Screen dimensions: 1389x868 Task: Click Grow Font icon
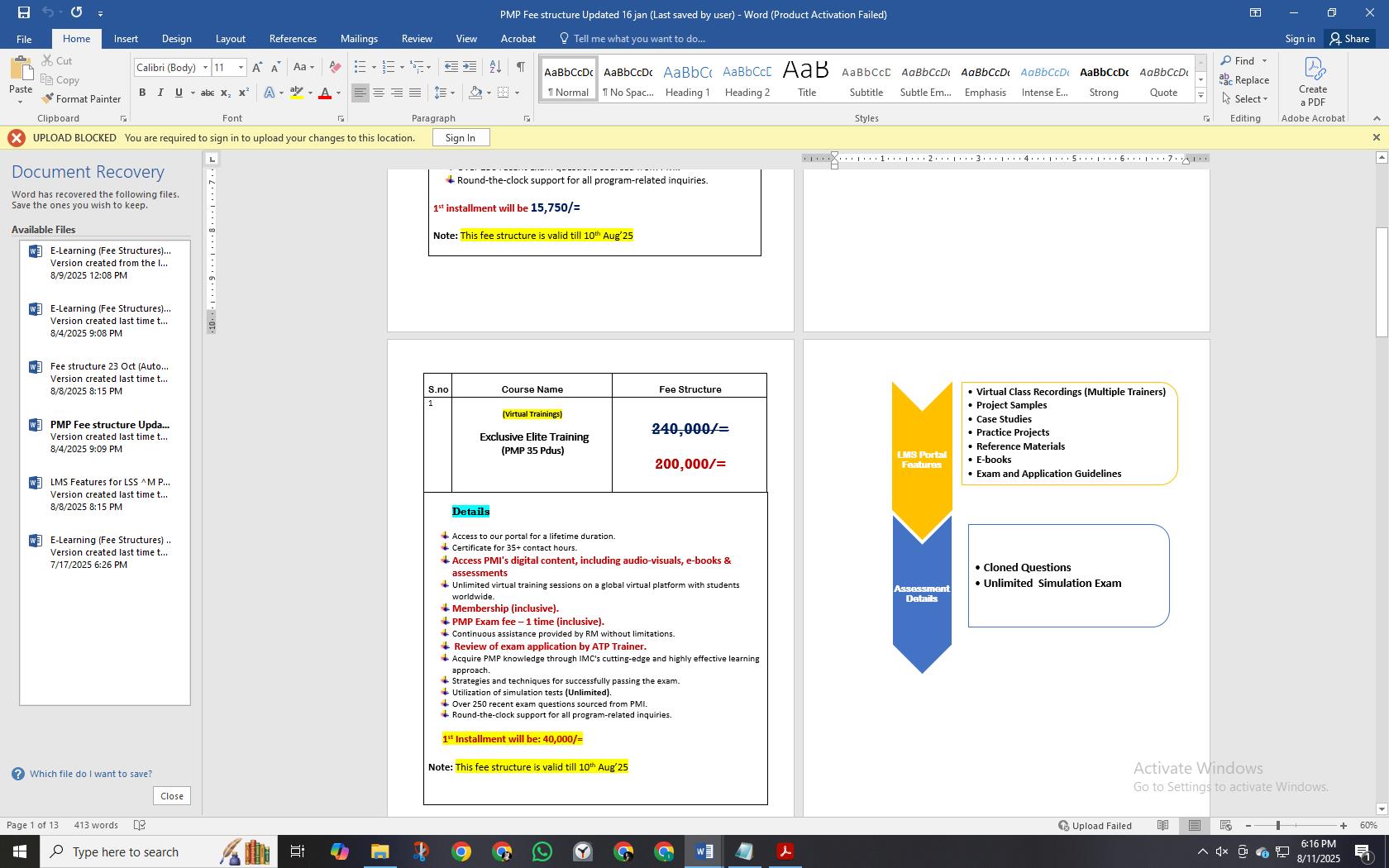pyautogui.click(x=257, y=68)
